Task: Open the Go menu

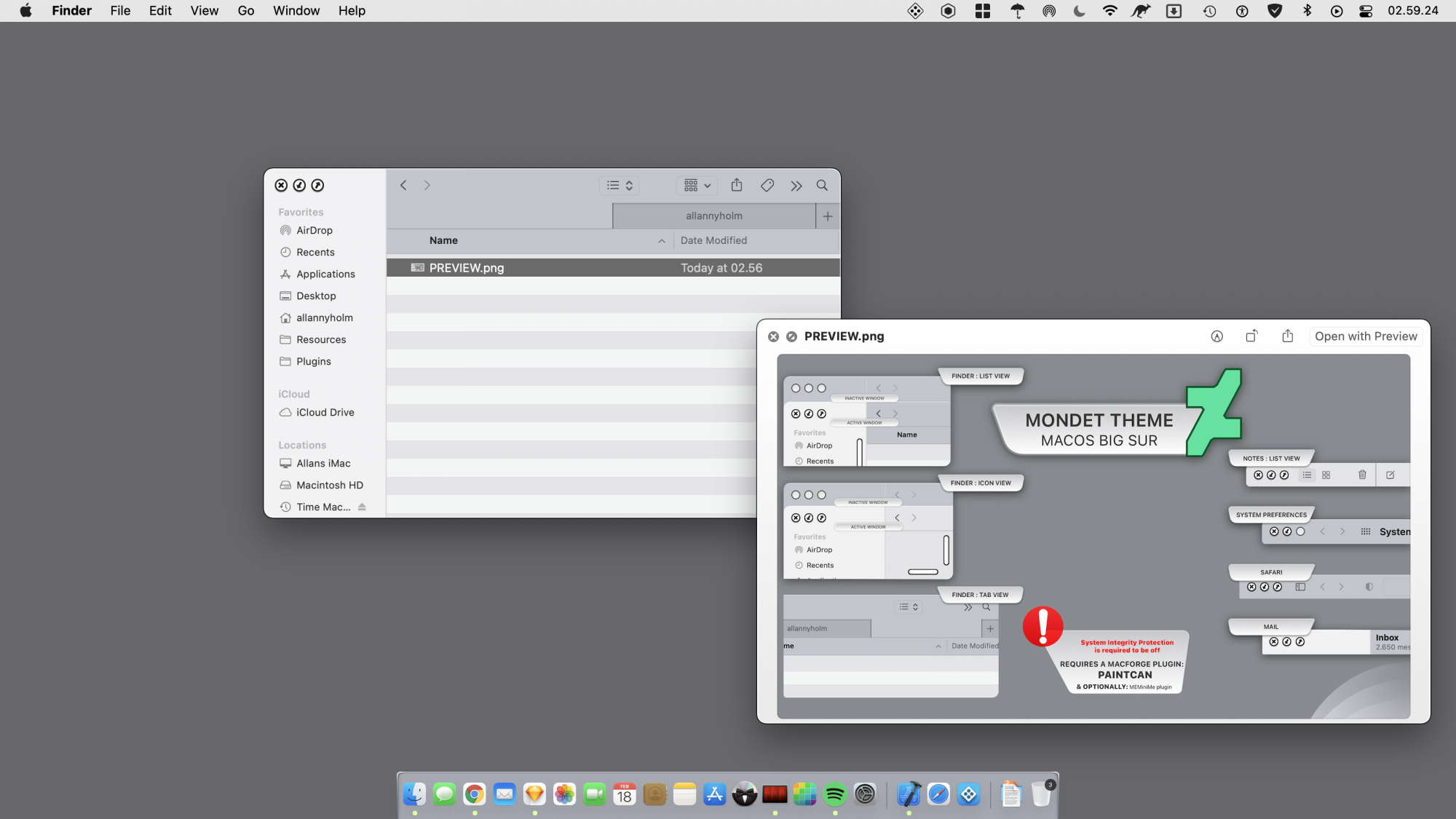Action: pos(246,11)
